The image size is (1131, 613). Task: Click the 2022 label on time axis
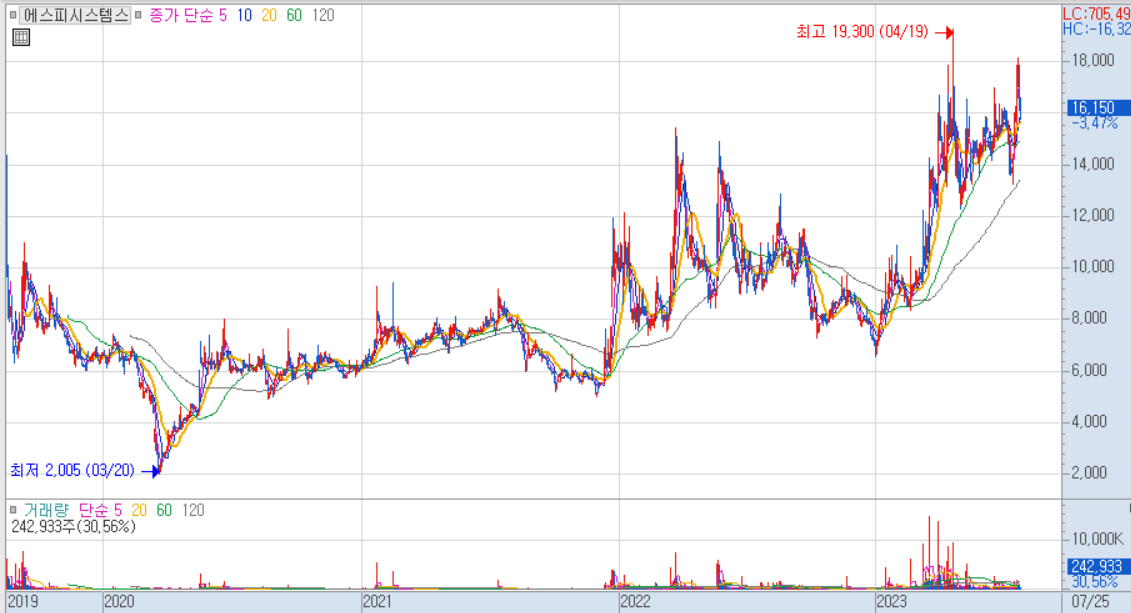point(635,601)
